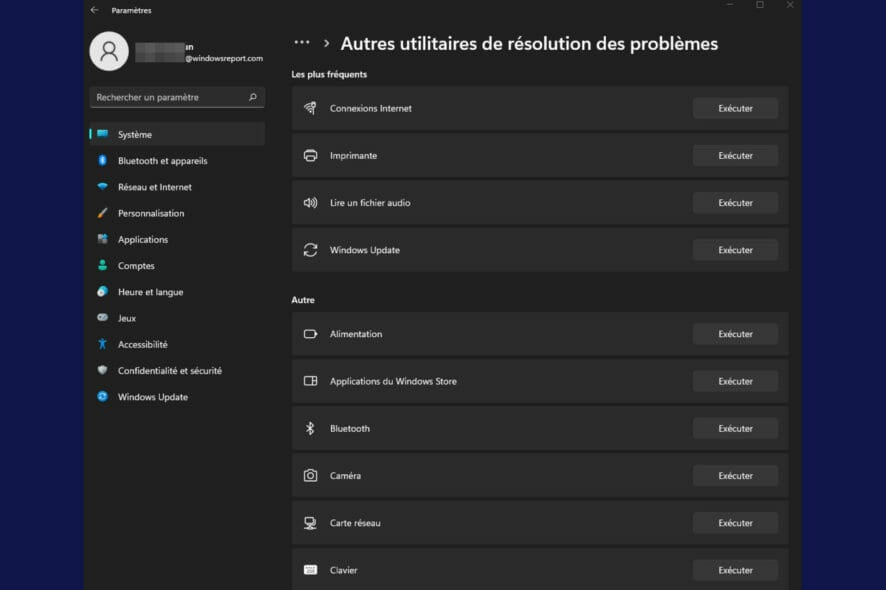Click the Windows Update sidebar icon
The width and height of the screenshot is (886, 590).
point(102,396)
